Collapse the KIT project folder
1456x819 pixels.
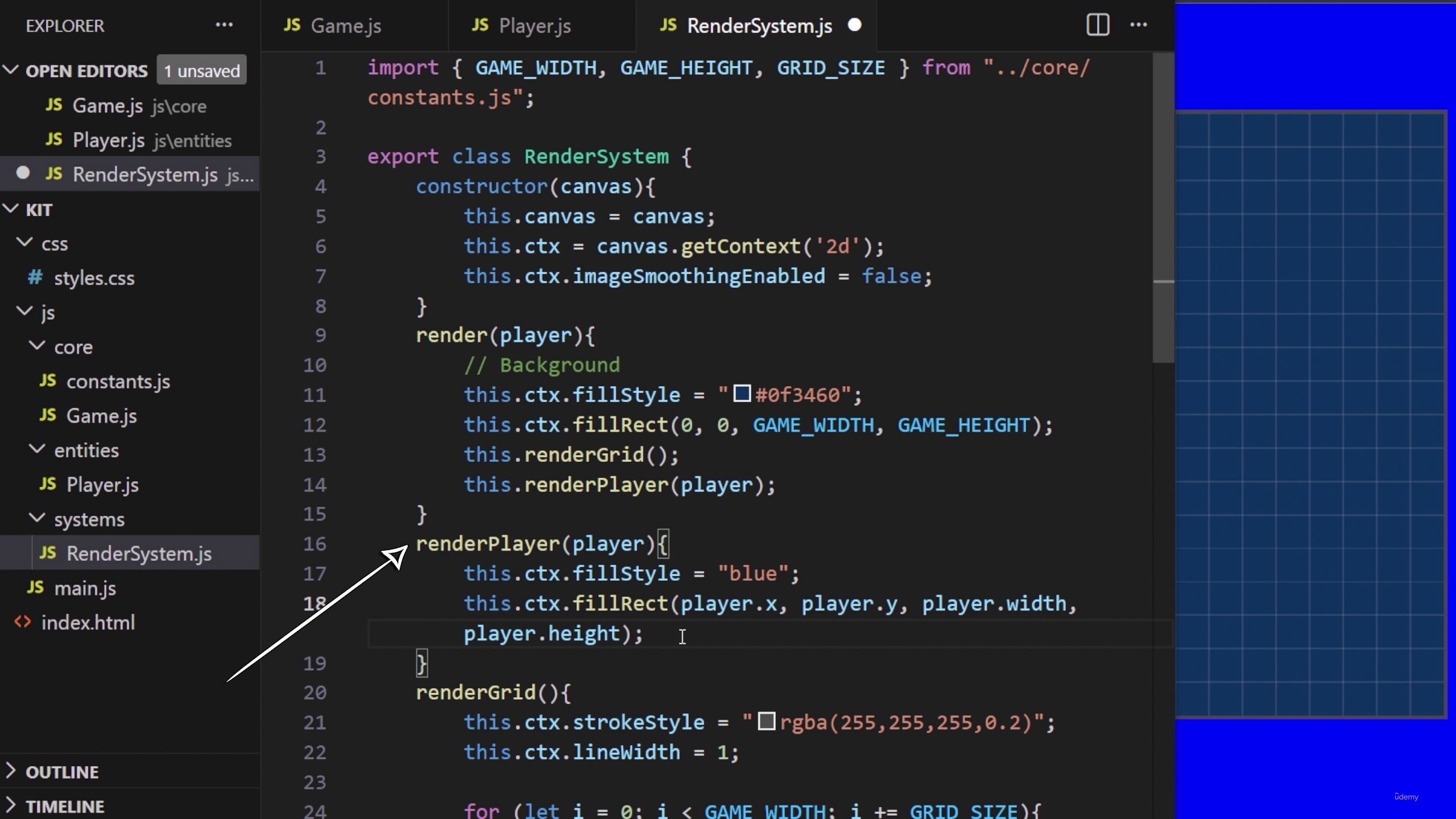10,209
